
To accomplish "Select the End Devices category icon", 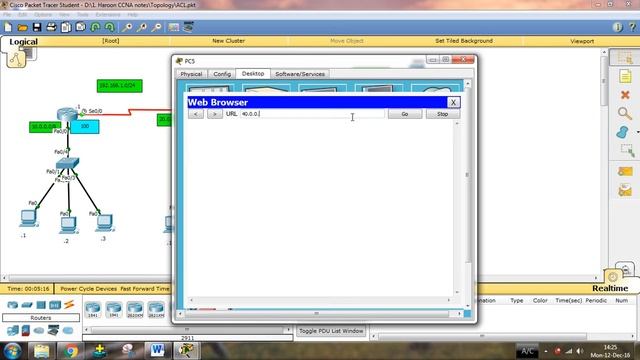I will (13, 331).
